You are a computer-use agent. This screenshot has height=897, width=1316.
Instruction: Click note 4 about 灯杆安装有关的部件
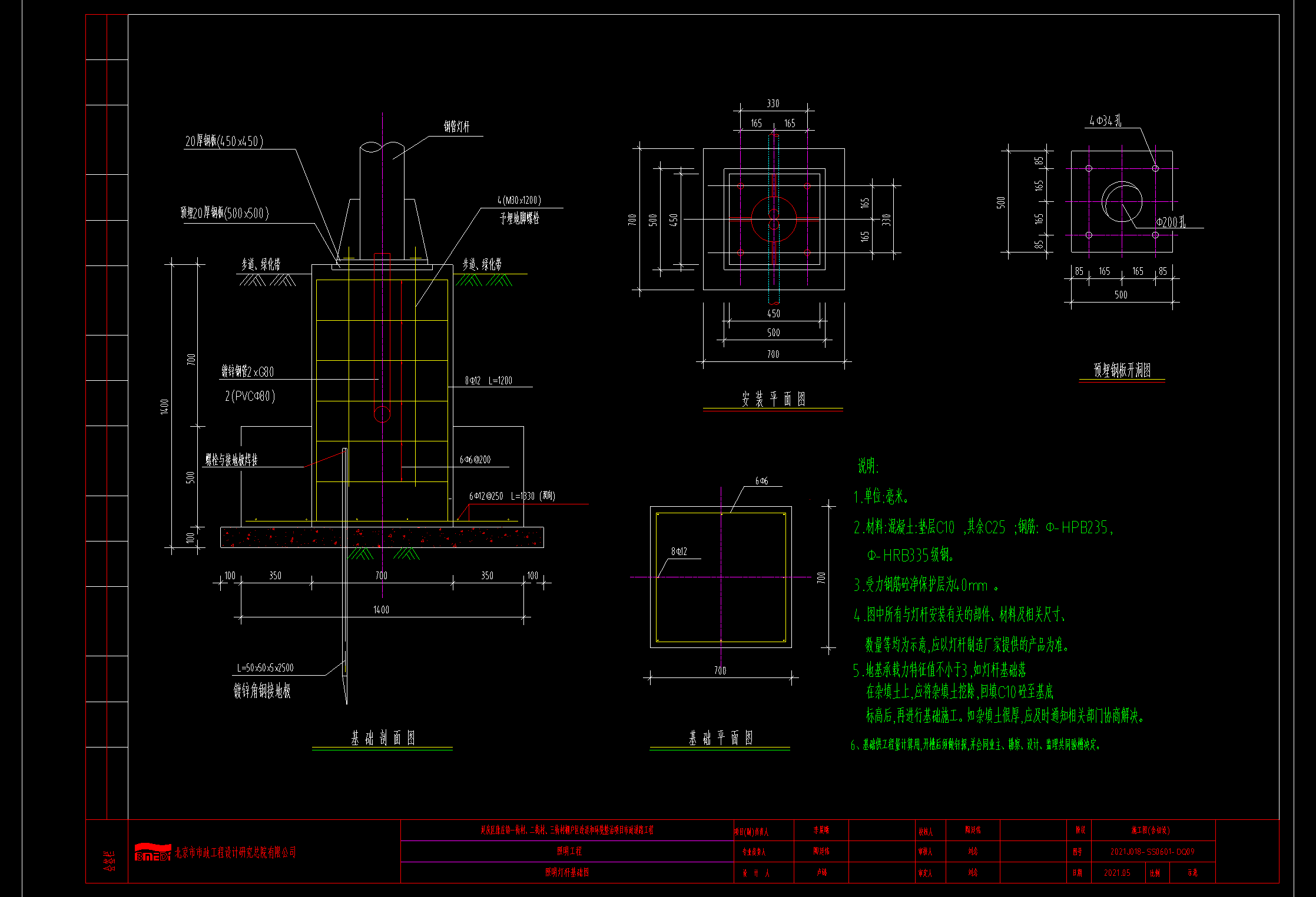click(960, 614)
